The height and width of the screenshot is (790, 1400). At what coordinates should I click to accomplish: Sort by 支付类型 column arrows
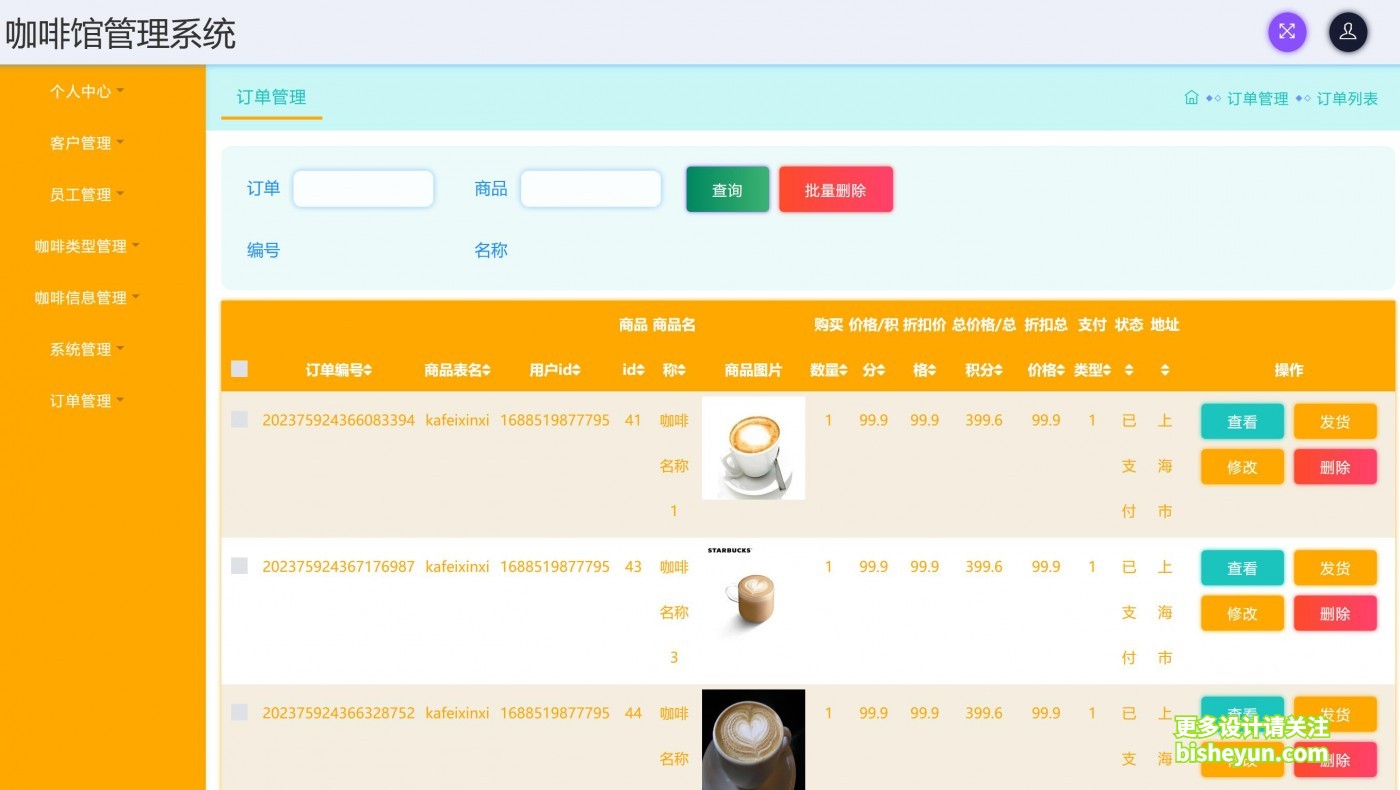point(1107,370)
